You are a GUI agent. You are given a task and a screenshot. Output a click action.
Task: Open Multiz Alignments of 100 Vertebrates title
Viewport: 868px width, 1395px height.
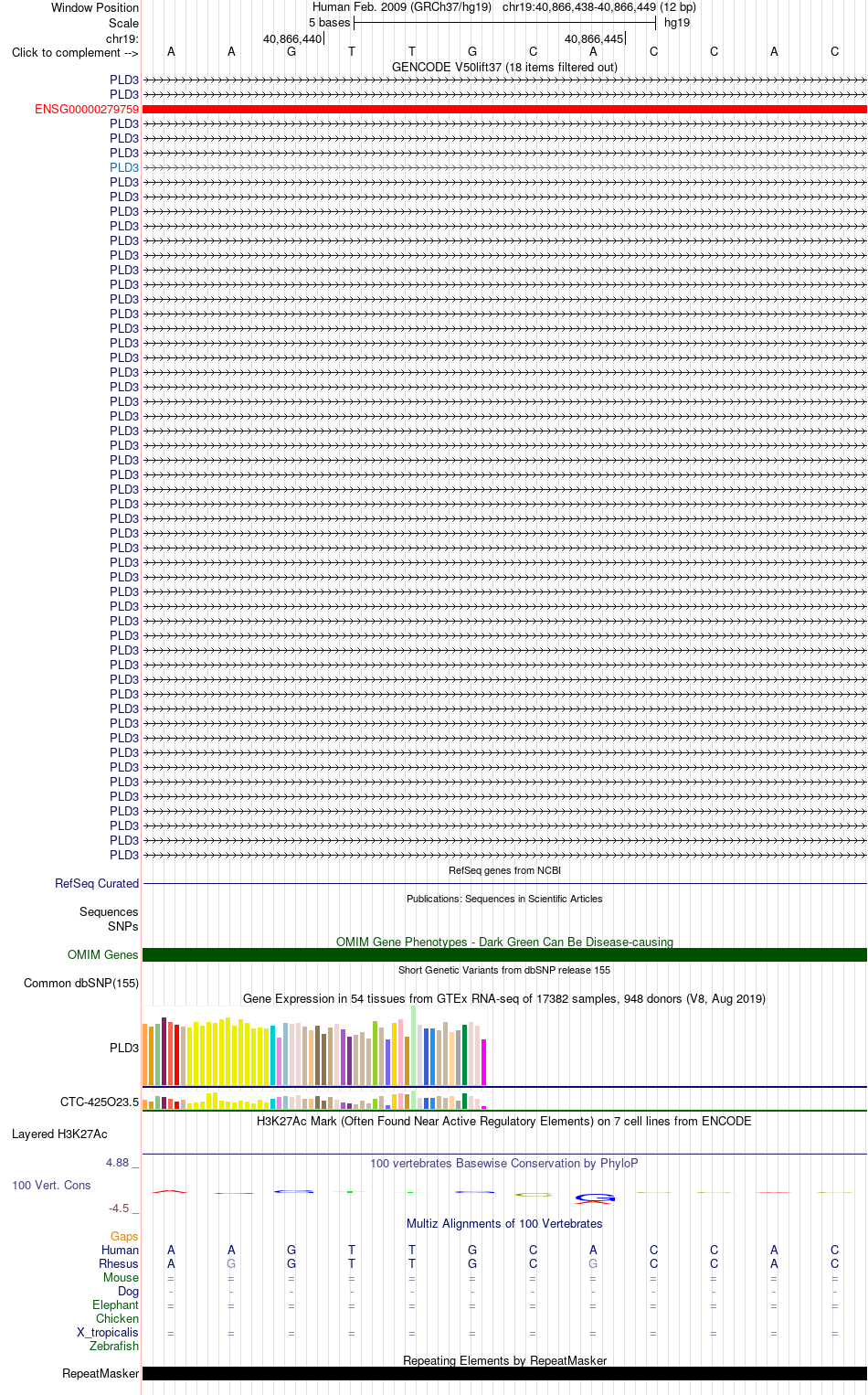coord(504,1223)
